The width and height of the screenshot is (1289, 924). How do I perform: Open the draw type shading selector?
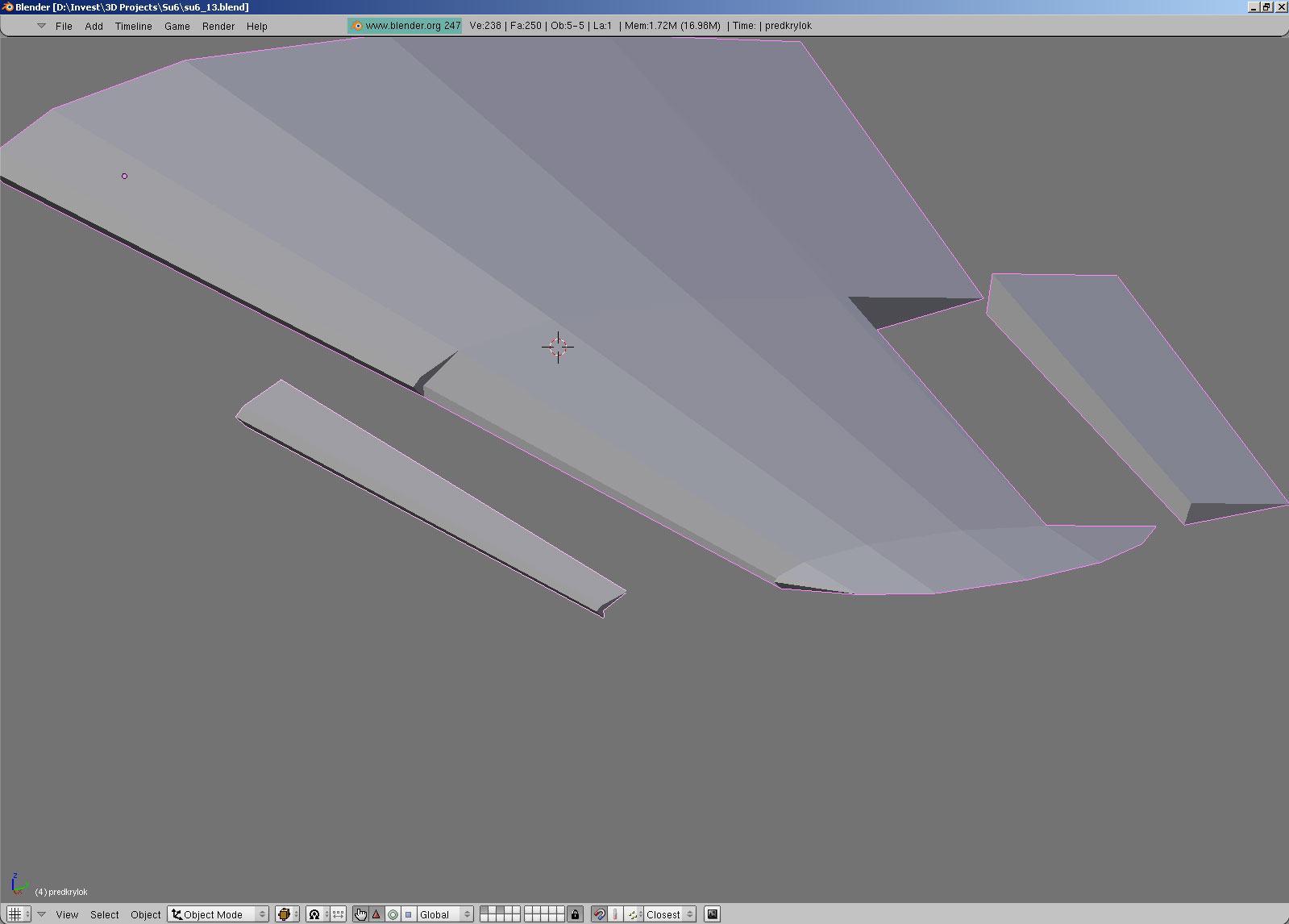[x=287, y=914]
